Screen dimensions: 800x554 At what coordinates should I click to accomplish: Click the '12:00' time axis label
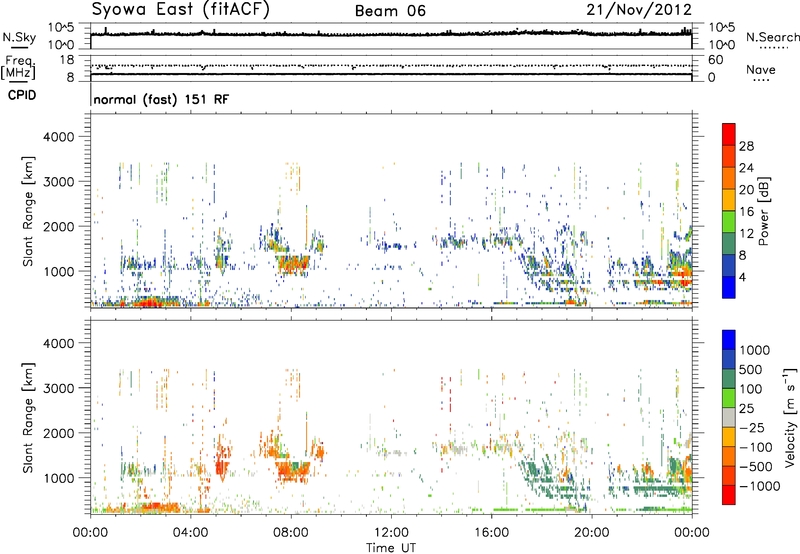(x=391, y=533)
